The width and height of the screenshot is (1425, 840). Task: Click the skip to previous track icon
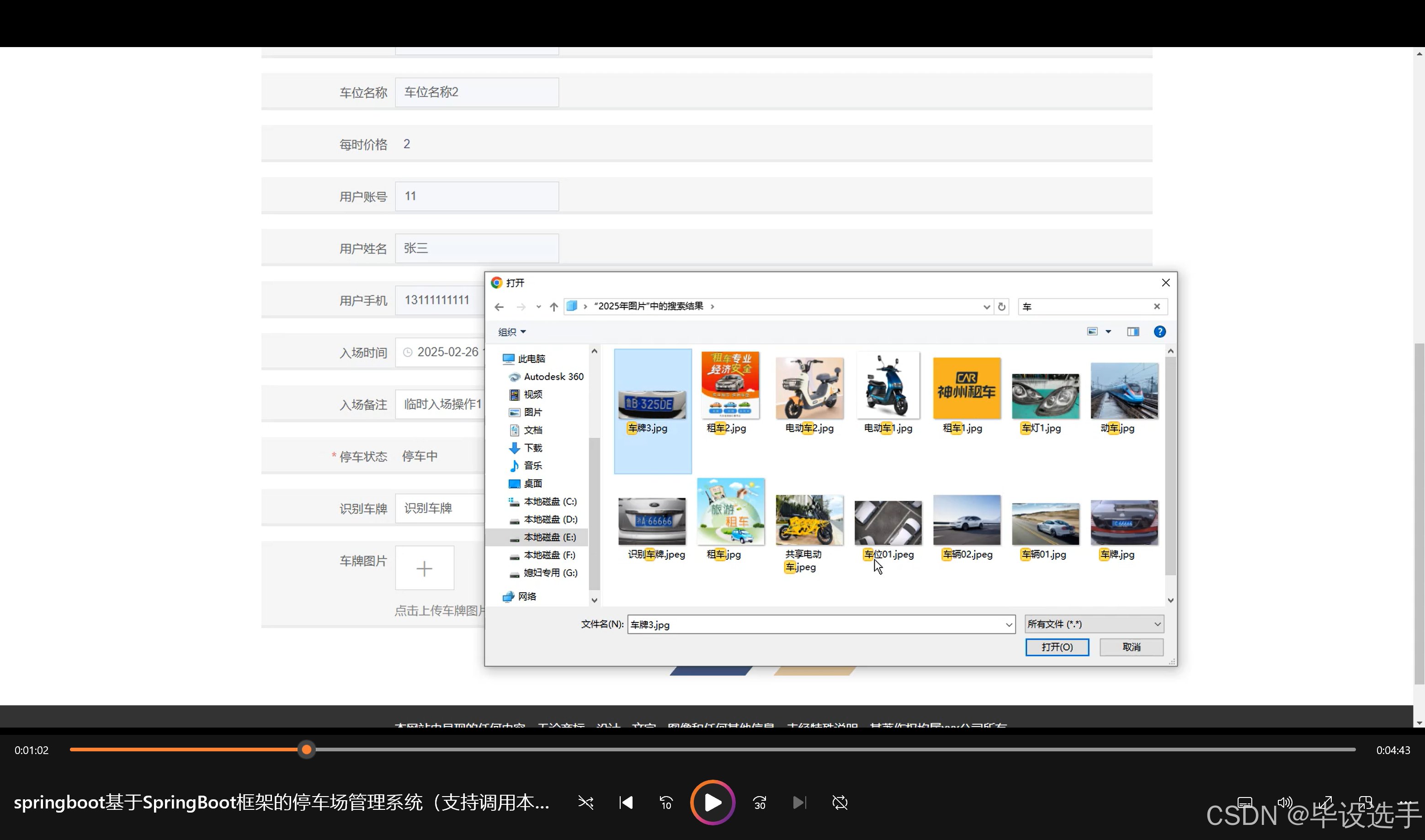pyautogui.click(x=626, y=802)
